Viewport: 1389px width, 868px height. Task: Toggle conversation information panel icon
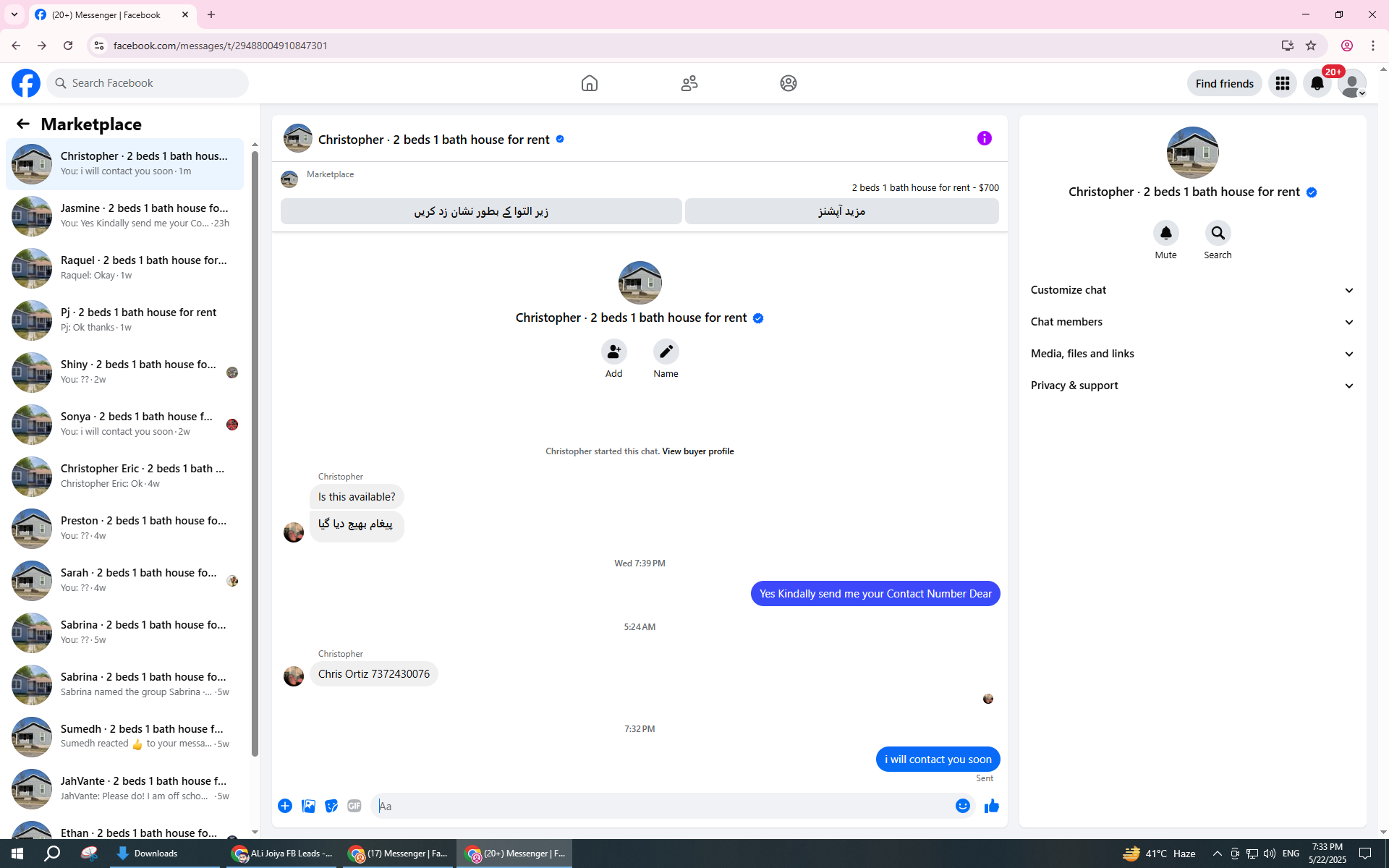(x=985, y=138)
